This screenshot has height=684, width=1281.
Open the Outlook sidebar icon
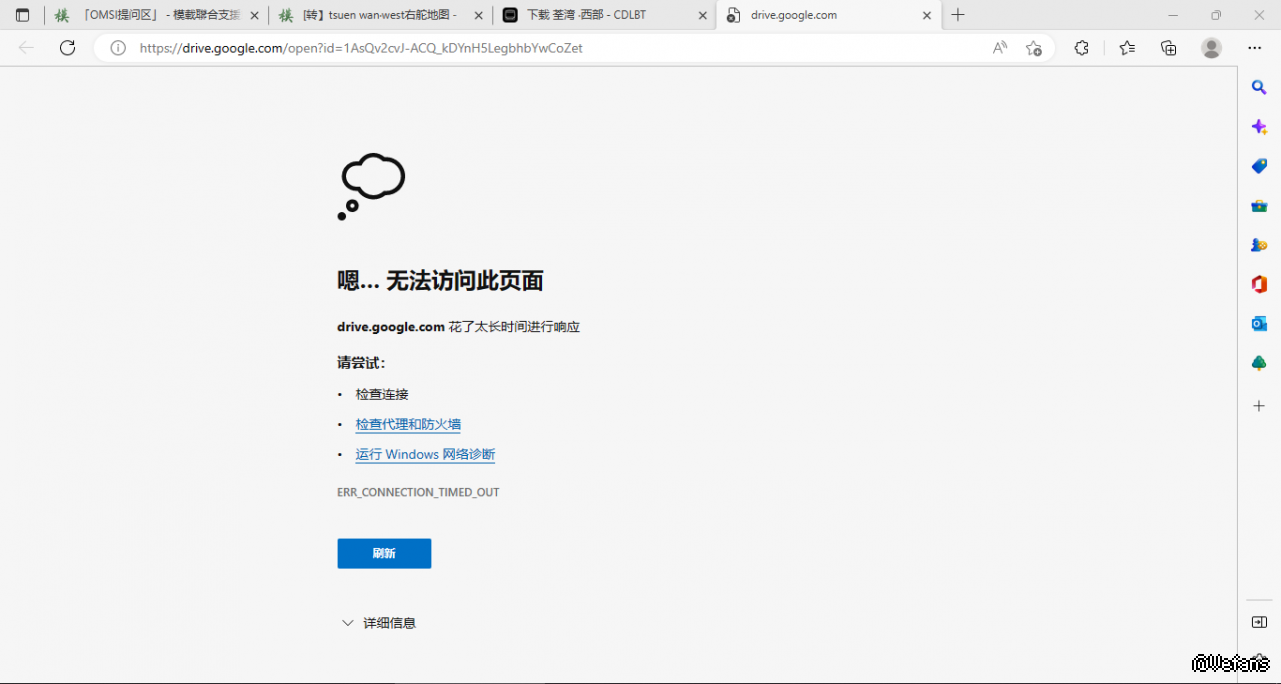click(1259, 323)
